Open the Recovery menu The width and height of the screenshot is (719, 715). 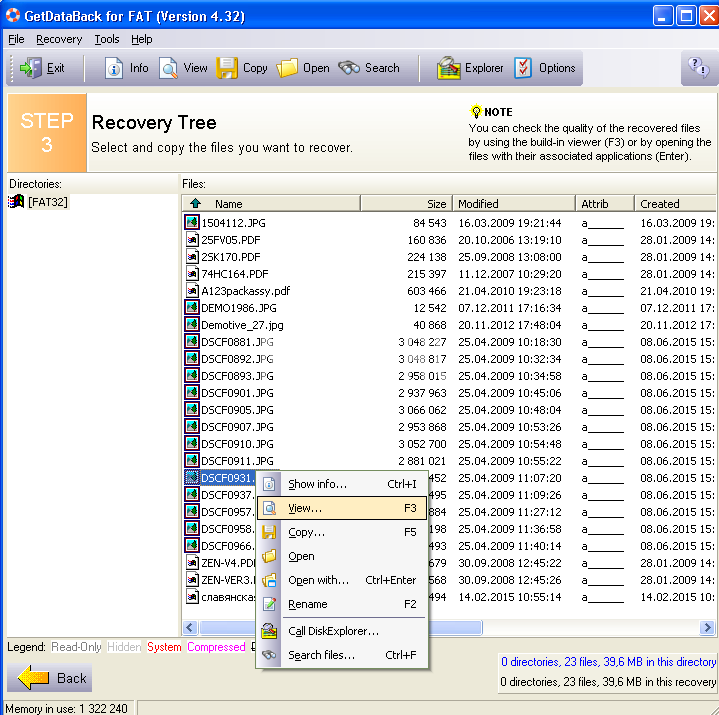[59, 39]
